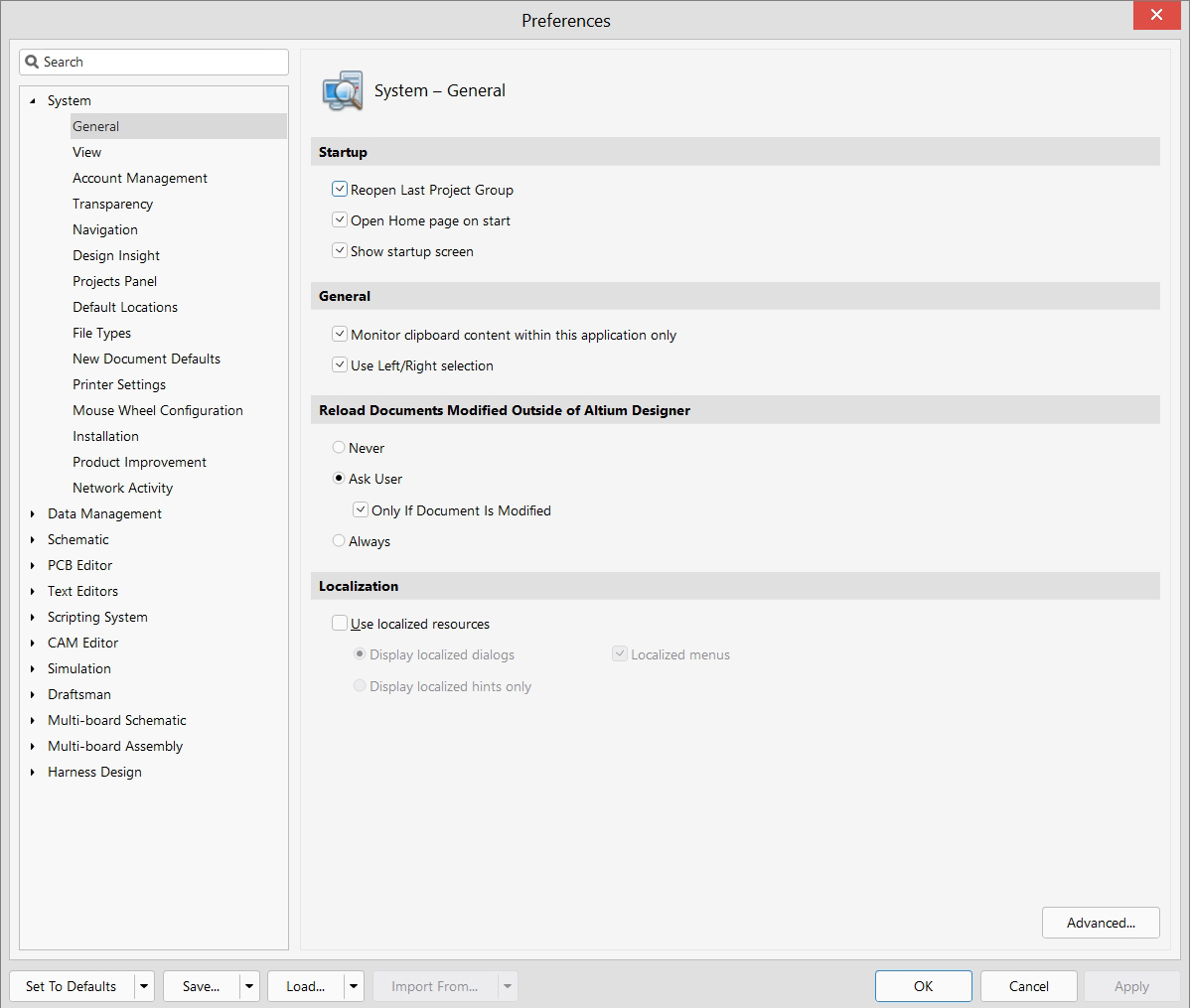
Task: Toggle Open Home page on start
Action: click(x=340, y=220)
